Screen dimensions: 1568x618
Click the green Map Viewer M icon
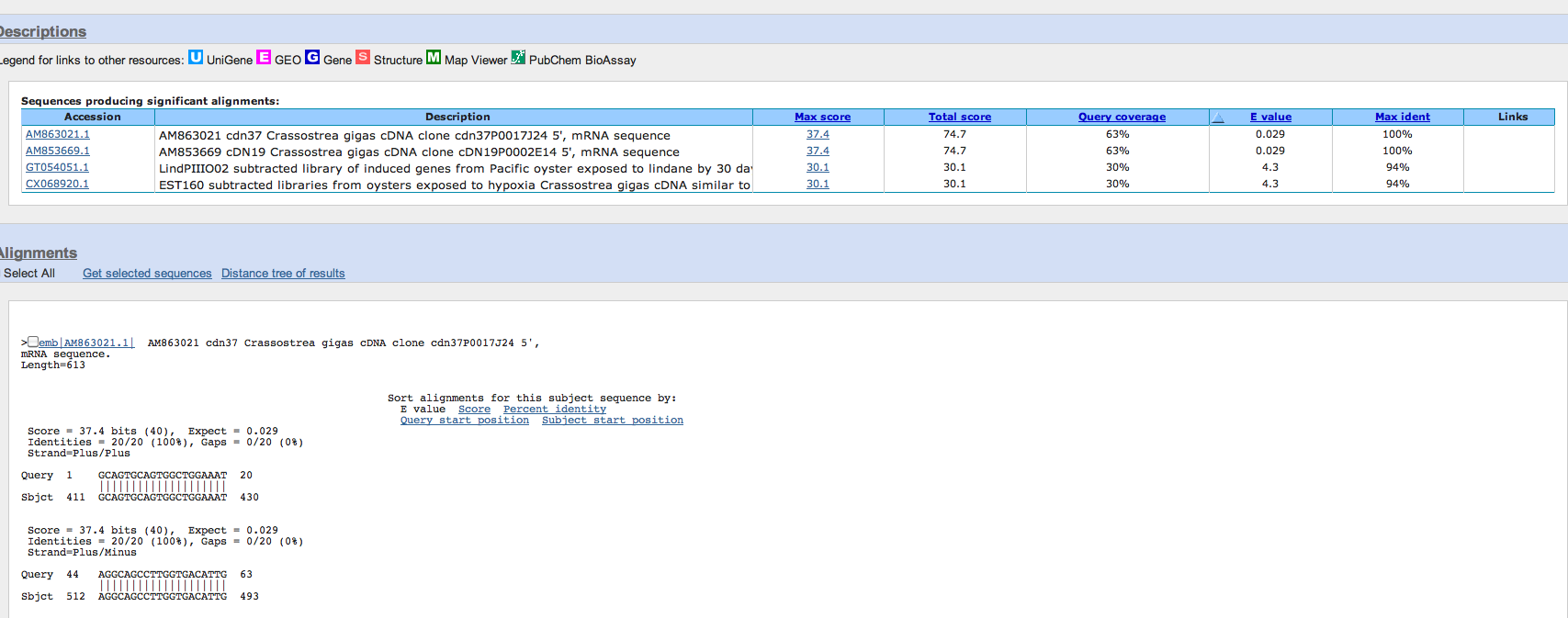click(x=434, y=58)
